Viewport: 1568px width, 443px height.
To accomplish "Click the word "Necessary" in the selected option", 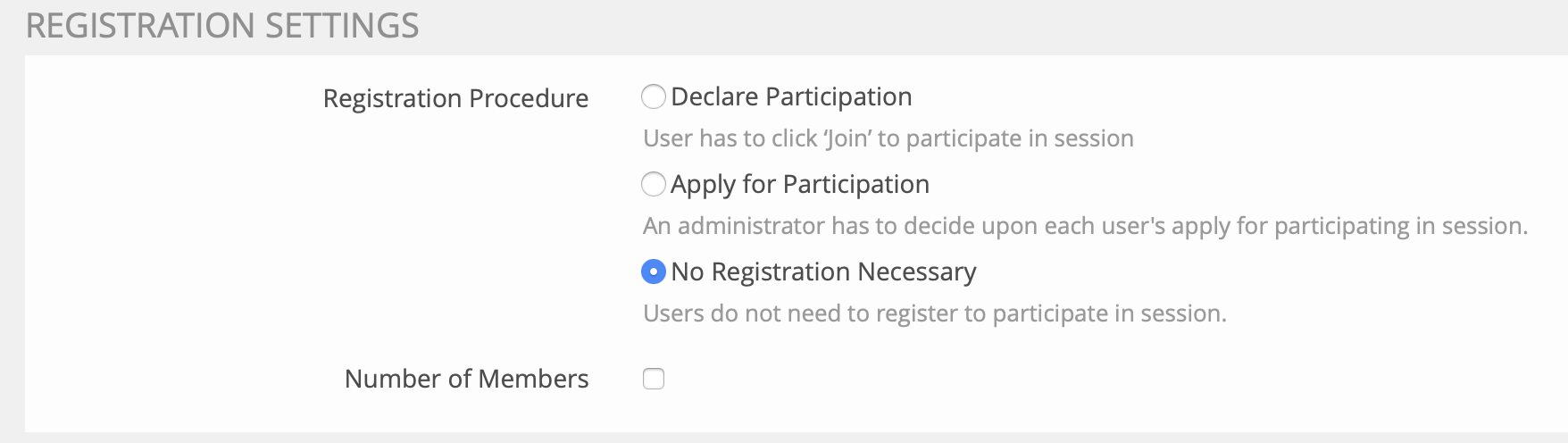I will tap(916, 272).
